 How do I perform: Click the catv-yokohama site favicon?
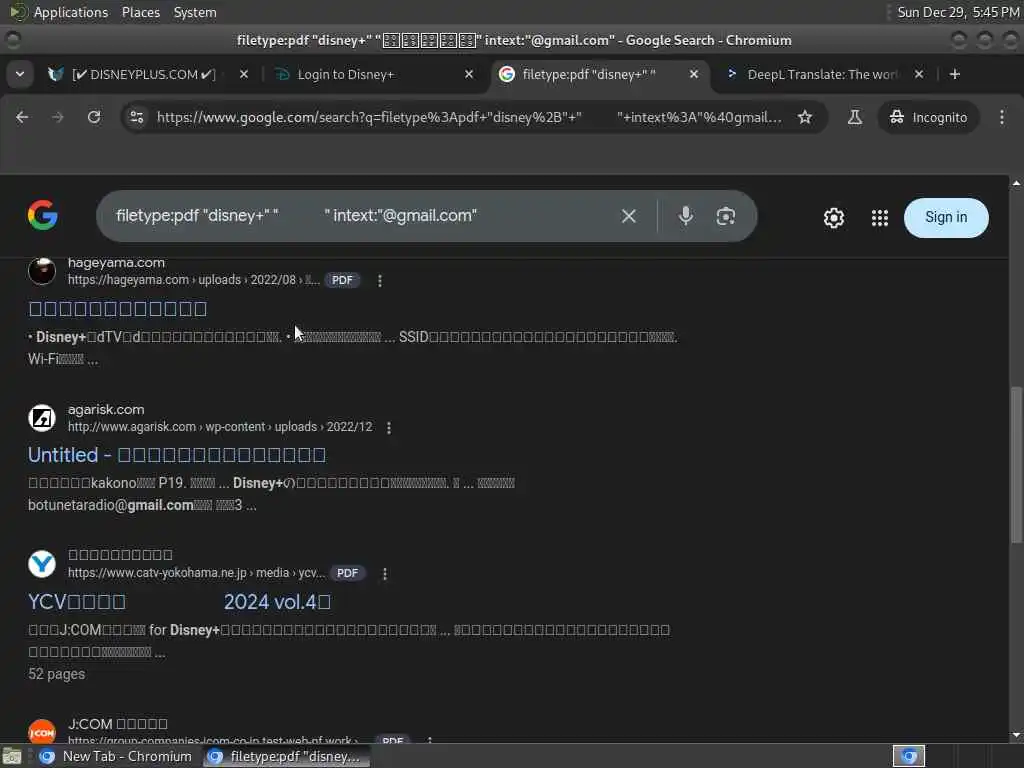click(x=42, y=564)
